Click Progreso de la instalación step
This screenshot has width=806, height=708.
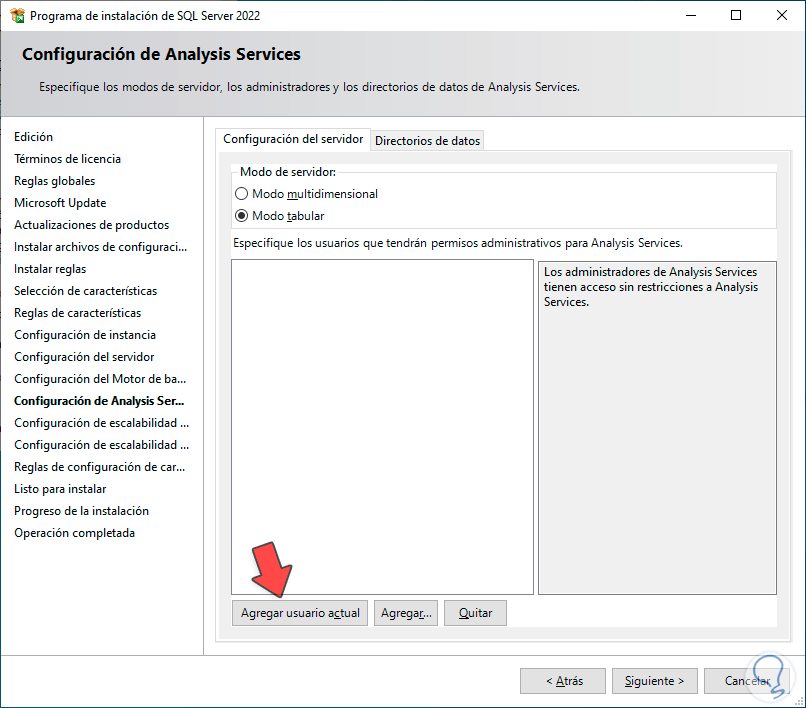coord(81,511)
